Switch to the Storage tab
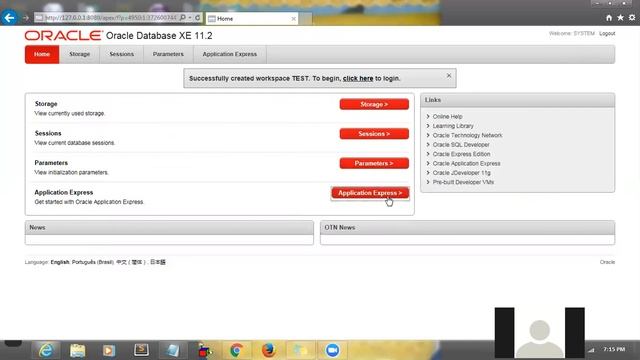Viewport: 640px width, 360px height. click(x=80, y=54)
